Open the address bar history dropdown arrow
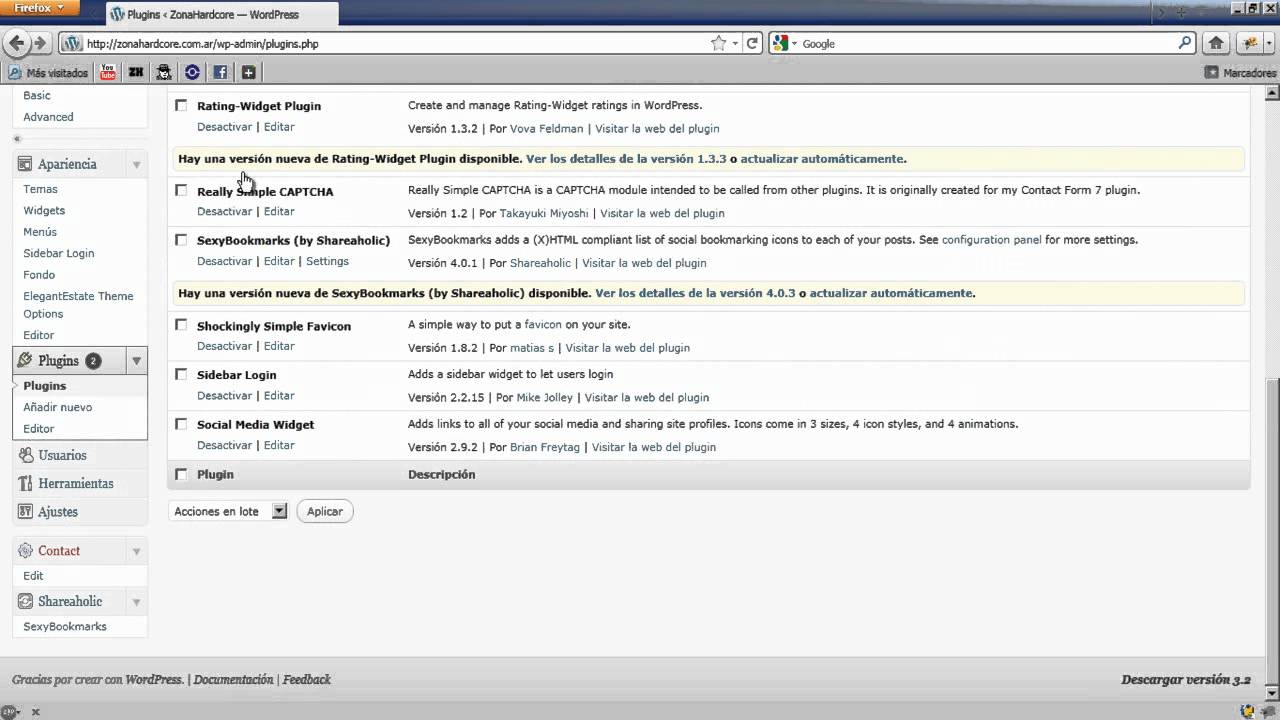The height and width of the screenshot is (720, 1280). tap(735, 43)
